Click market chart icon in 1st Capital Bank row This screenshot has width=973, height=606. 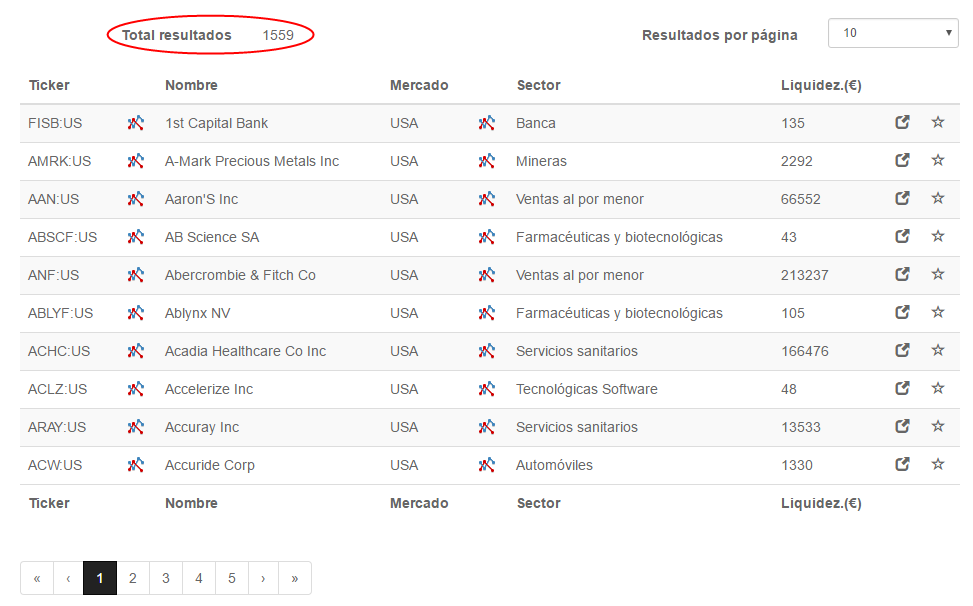click(486, 123)
